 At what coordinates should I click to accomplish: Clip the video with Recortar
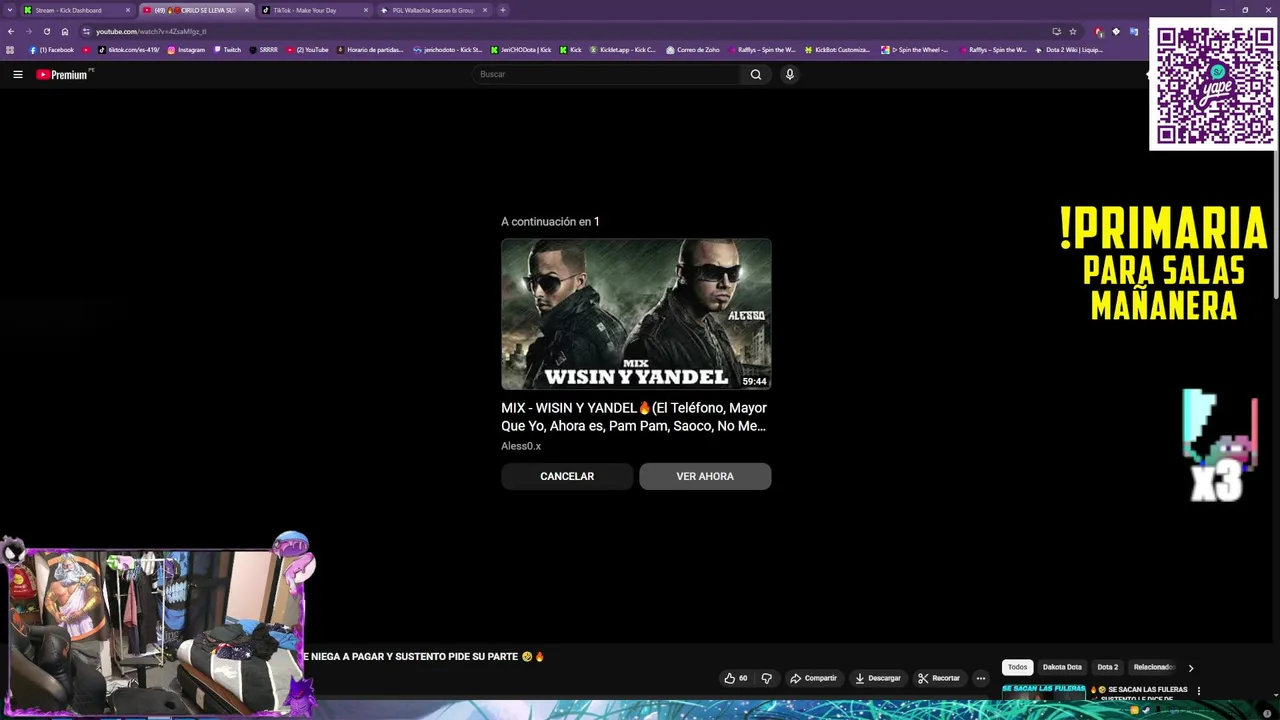pos(939,678)
